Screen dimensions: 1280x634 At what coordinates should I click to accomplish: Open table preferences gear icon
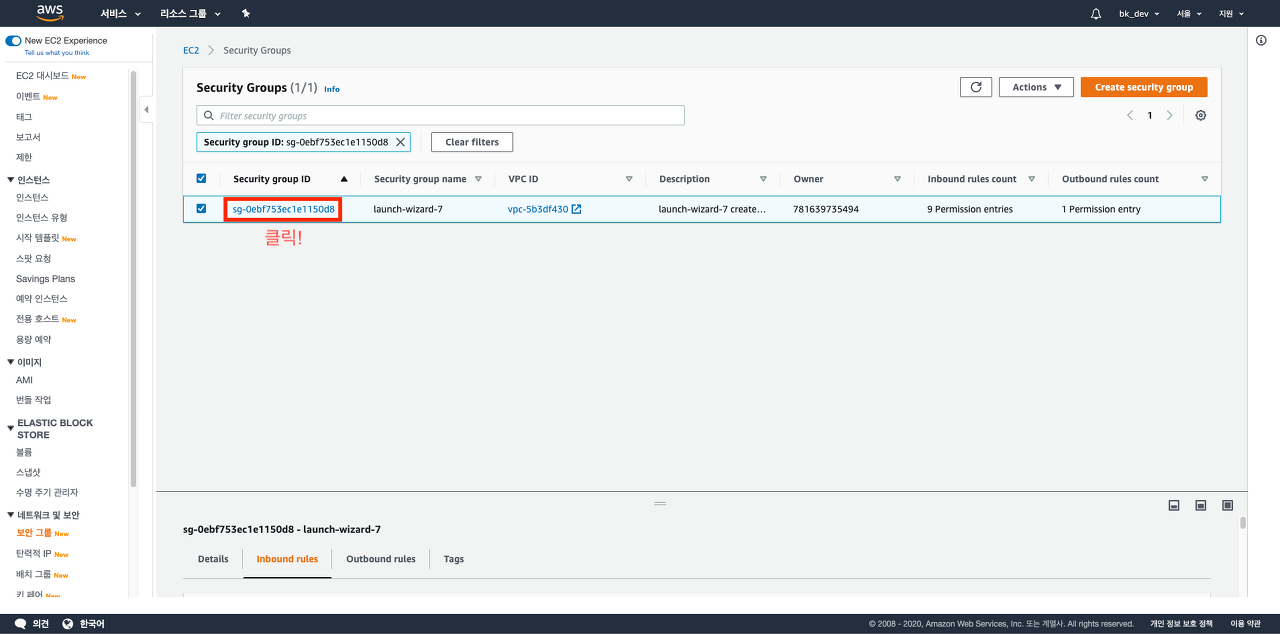point(1201,115)
